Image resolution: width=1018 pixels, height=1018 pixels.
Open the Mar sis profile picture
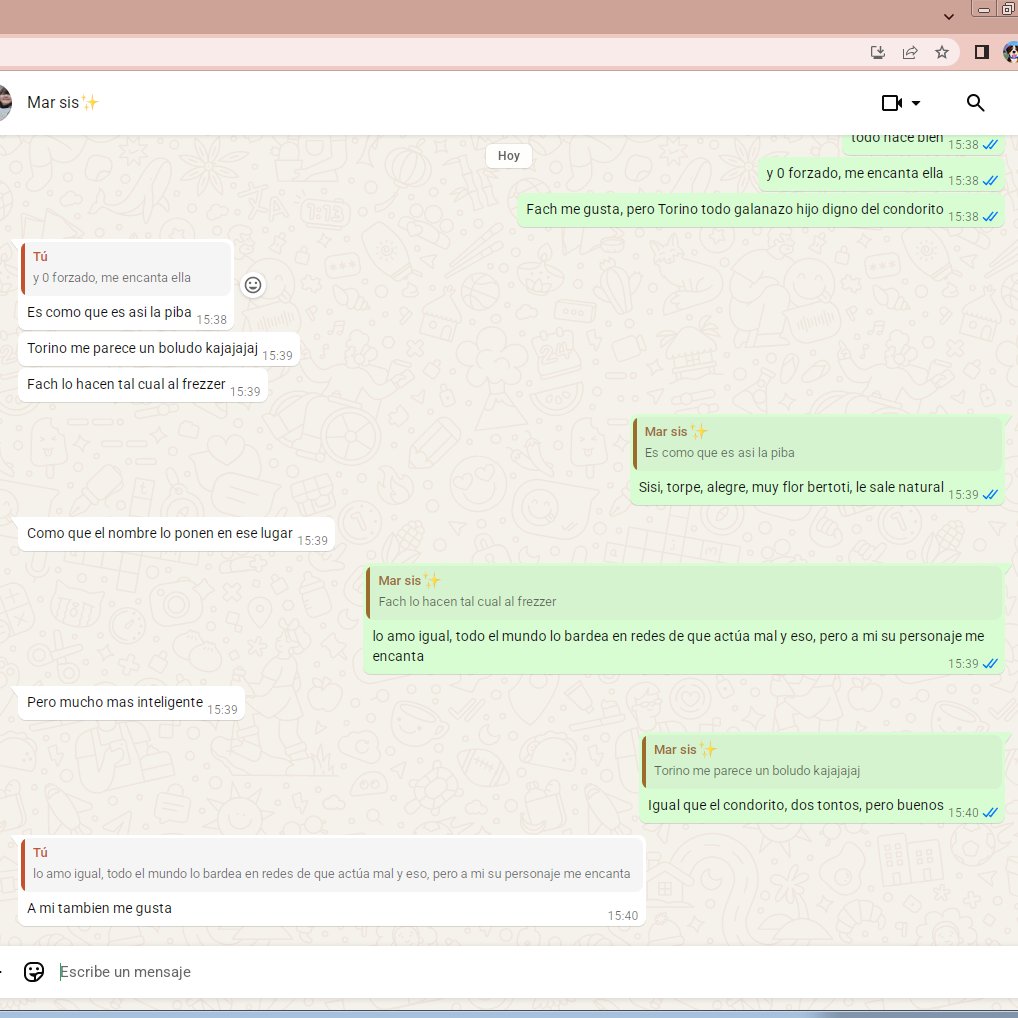tap(4, 103)
